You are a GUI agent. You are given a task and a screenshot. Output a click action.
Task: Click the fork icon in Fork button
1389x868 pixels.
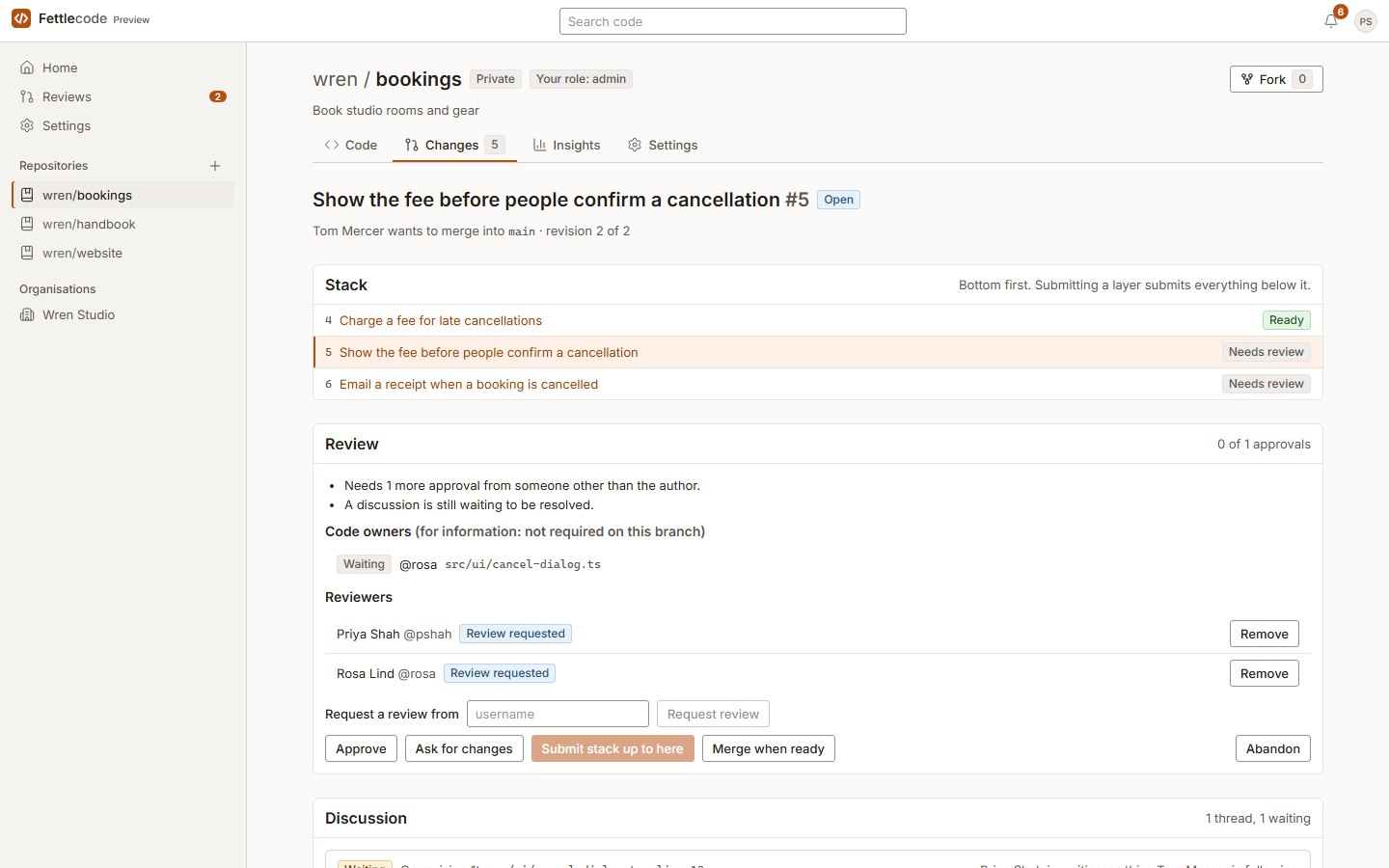(x=1247, y=79)
